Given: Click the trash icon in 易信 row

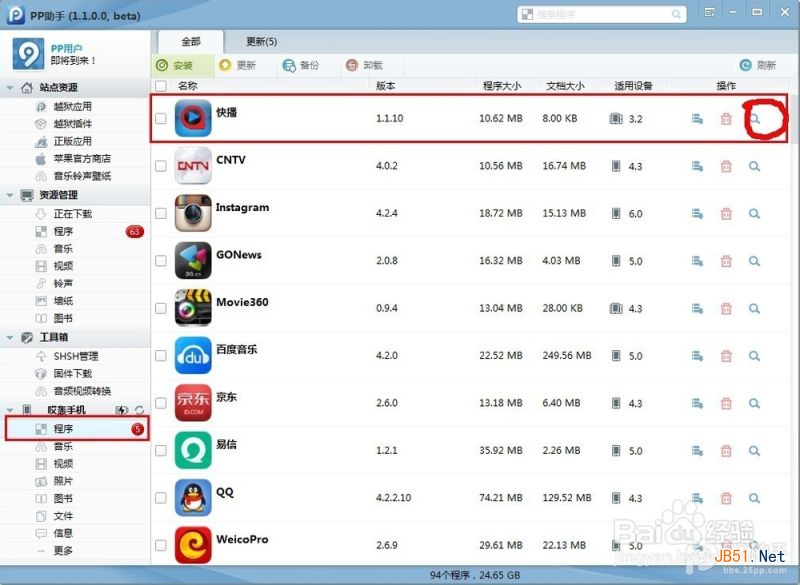Looking at the screenshot, I should pos(726,451).
